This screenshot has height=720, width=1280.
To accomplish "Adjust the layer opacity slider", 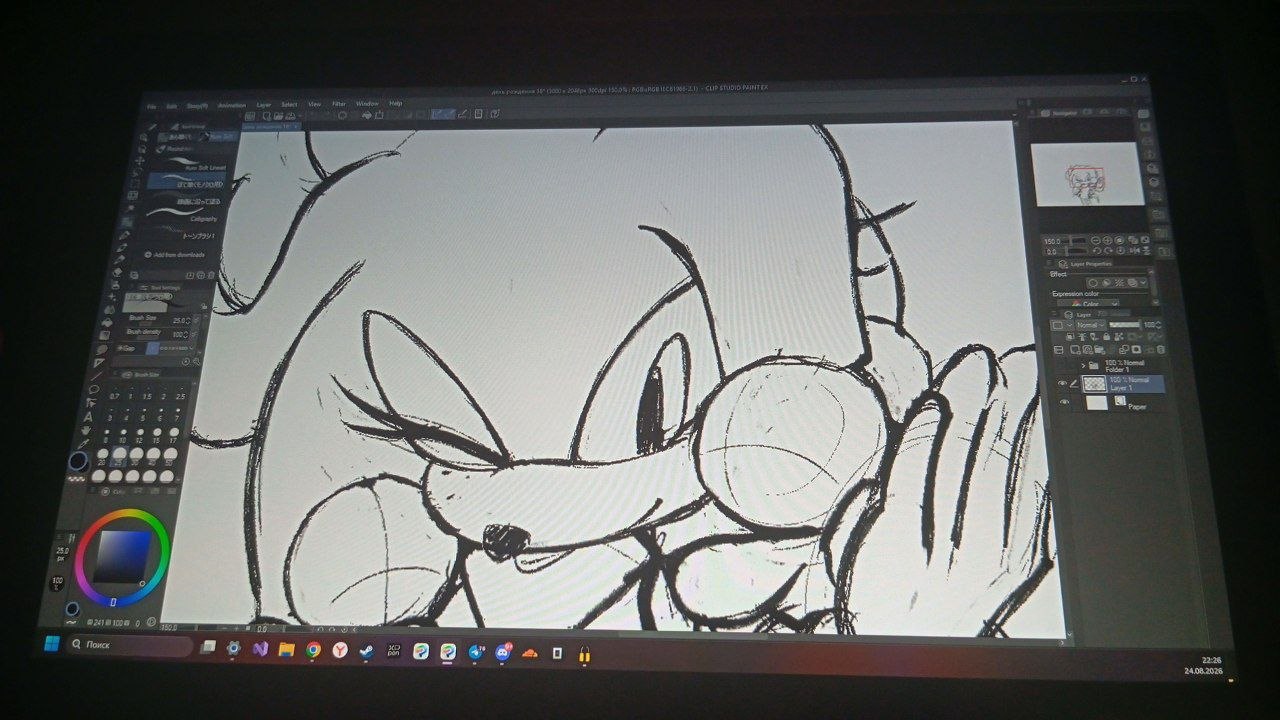I will 1123,325.
